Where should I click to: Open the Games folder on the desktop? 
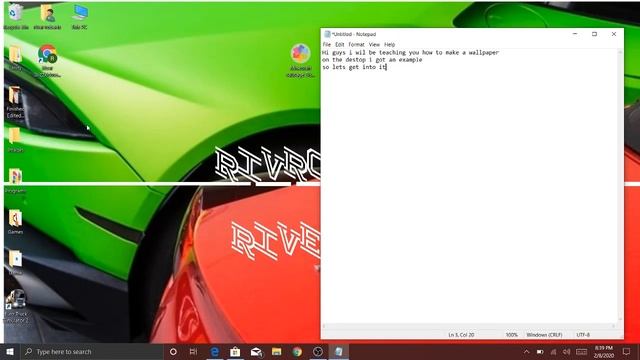(15, 222)
